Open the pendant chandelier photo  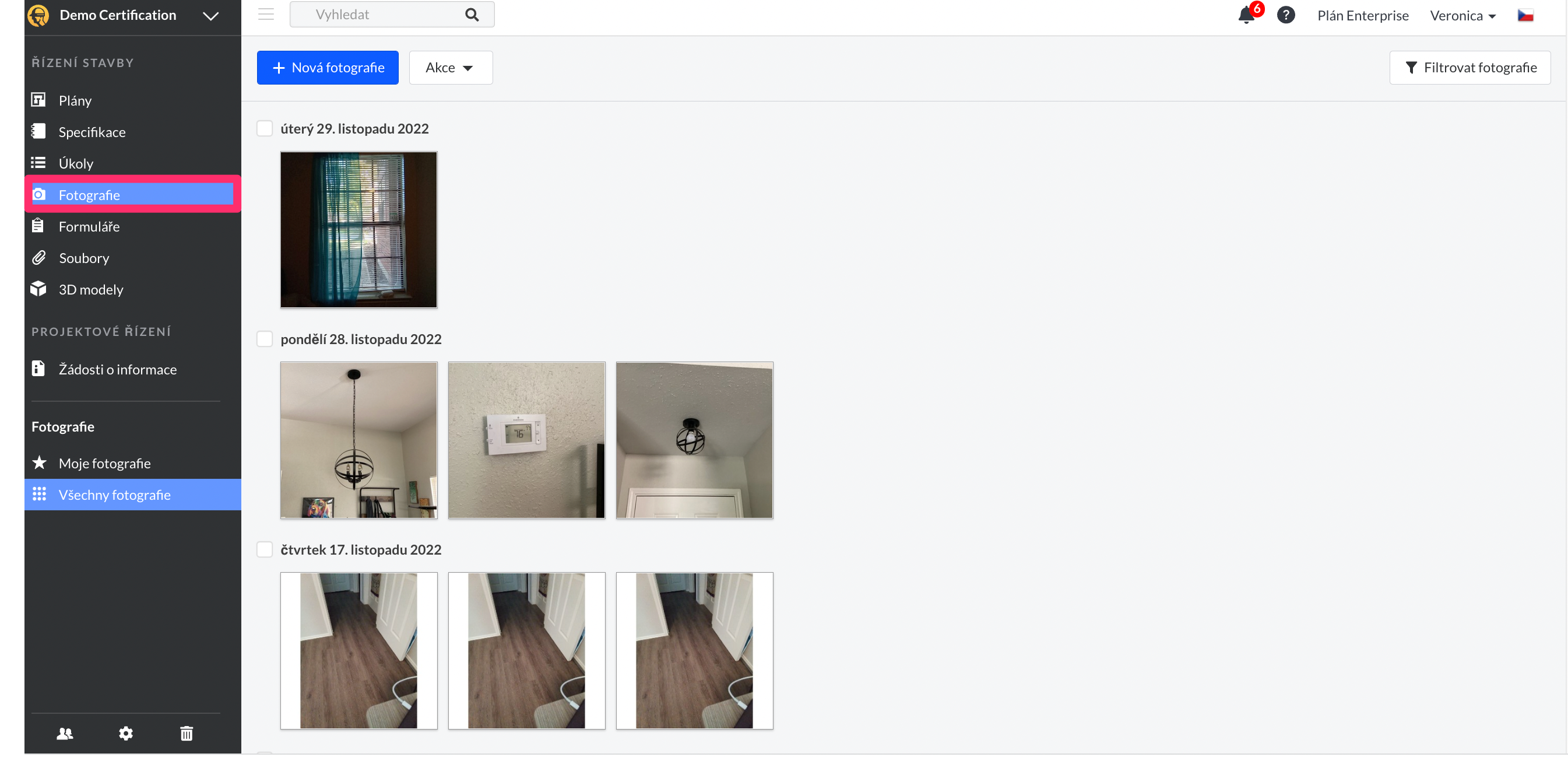[358, 440]
